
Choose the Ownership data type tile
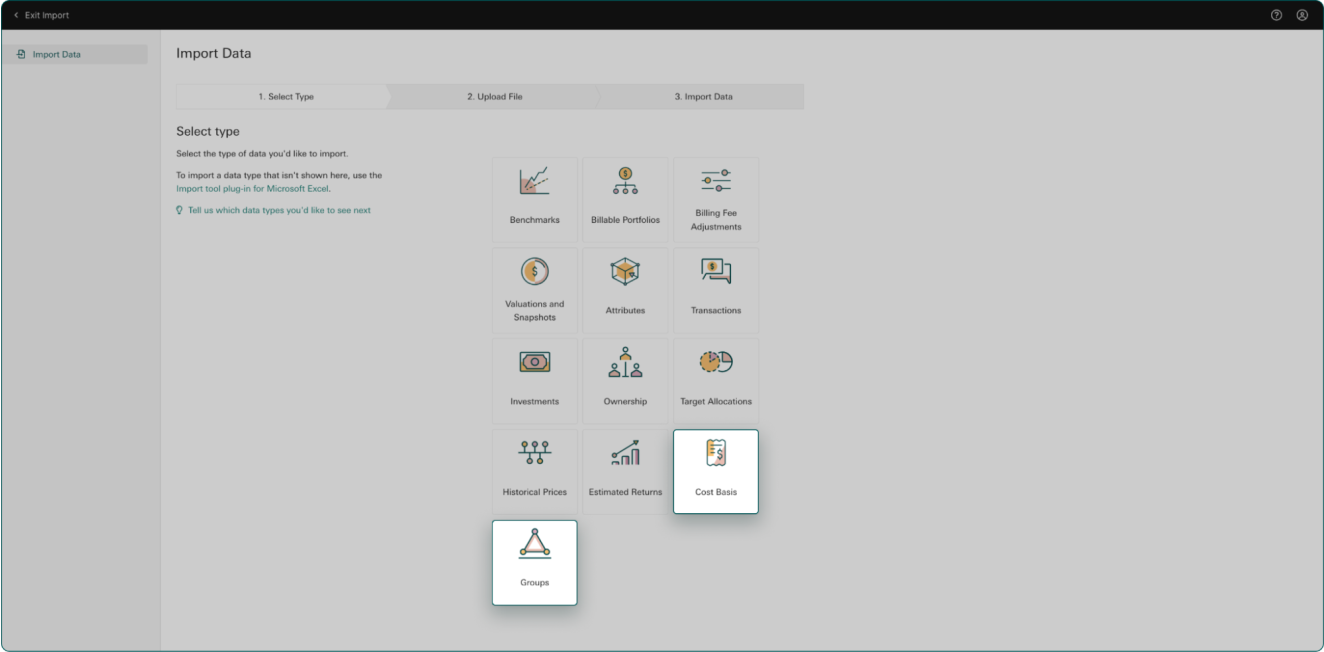pos(625,381)
